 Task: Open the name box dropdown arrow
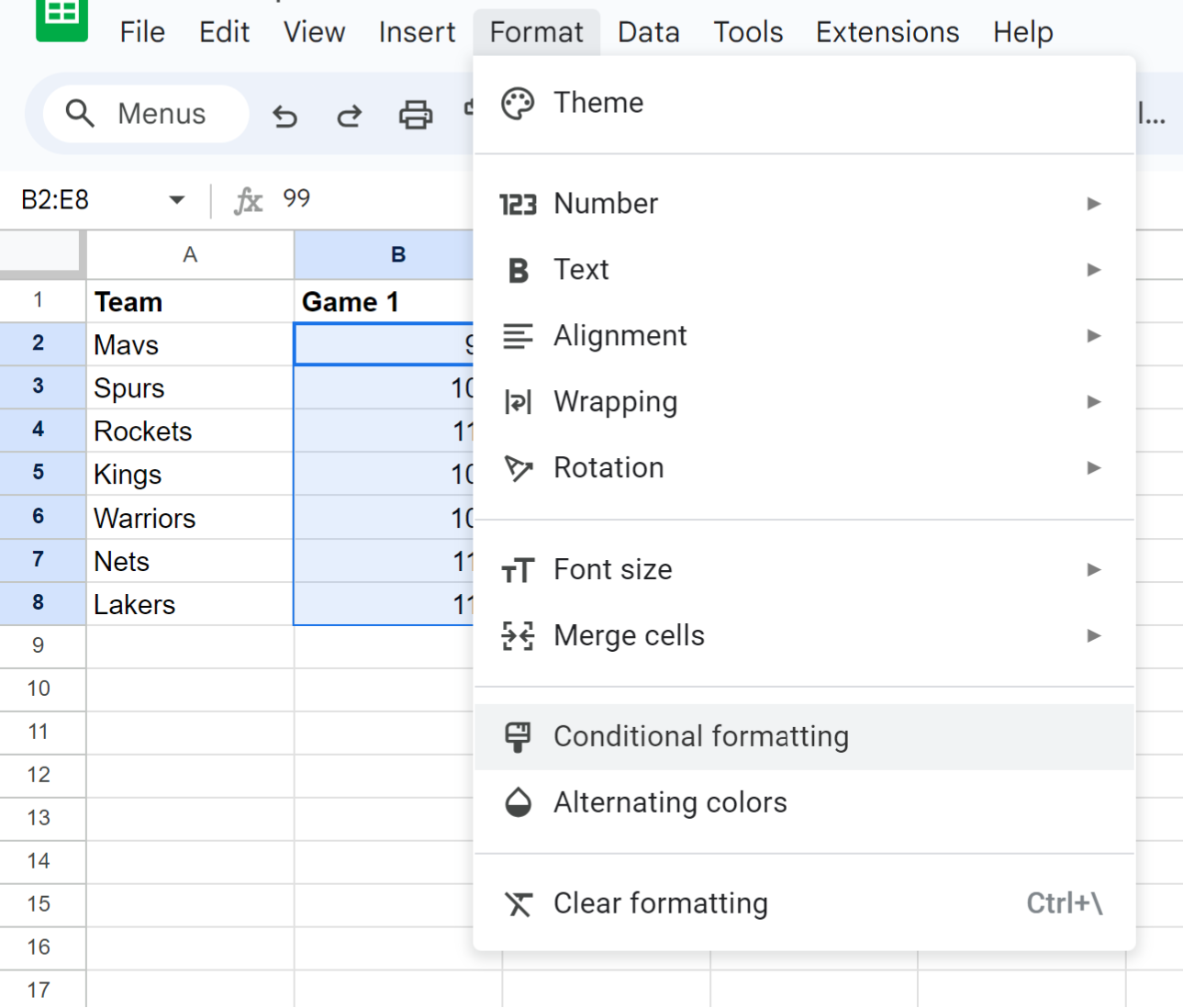pyautogui.click(x=177, y=200)
